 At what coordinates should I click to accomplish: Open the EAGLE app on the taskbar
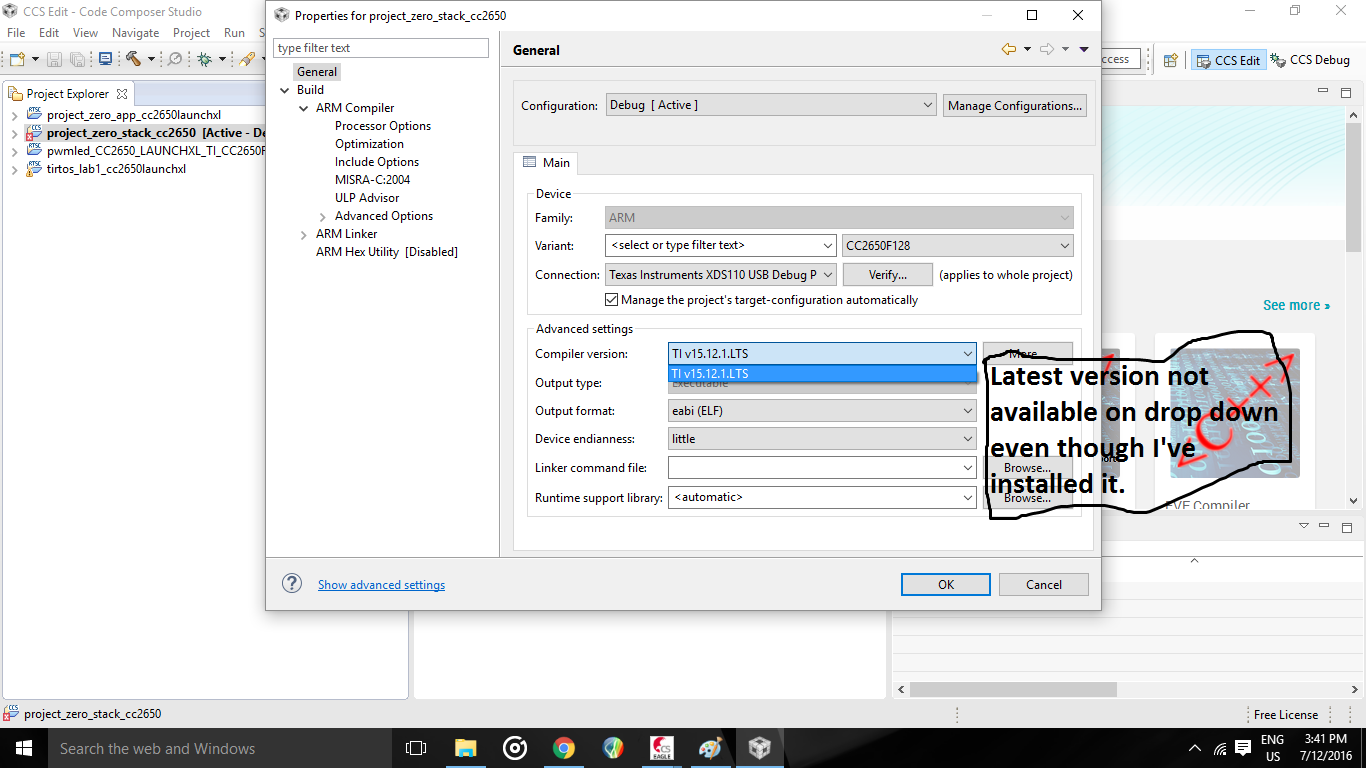point(662,748)
